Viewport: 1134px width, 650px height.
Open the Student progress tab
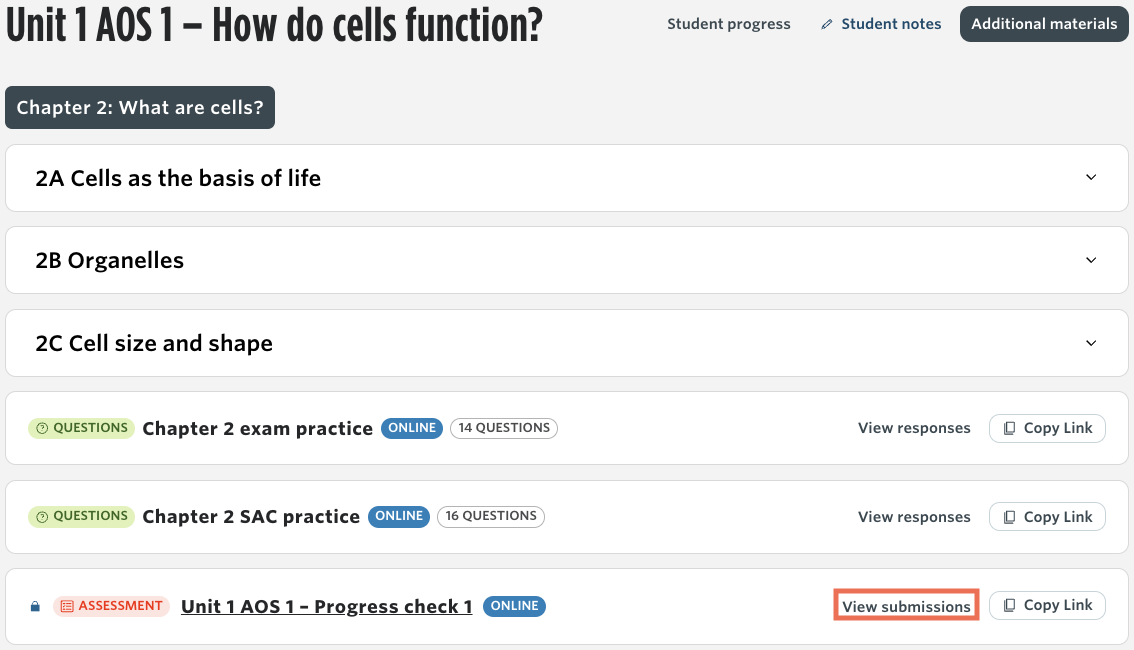(x=728, y=24)
